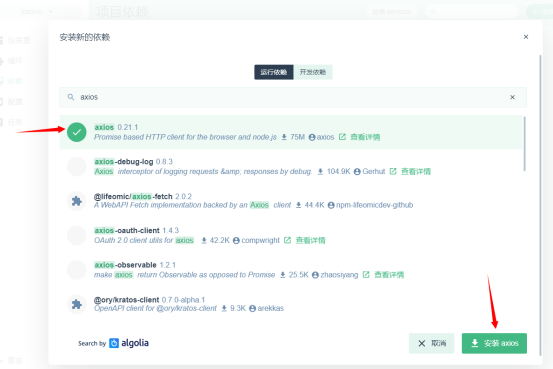Click the download icon next to 104.9K
This screenshot has width=553, height=369.
(x=320, y=172)
